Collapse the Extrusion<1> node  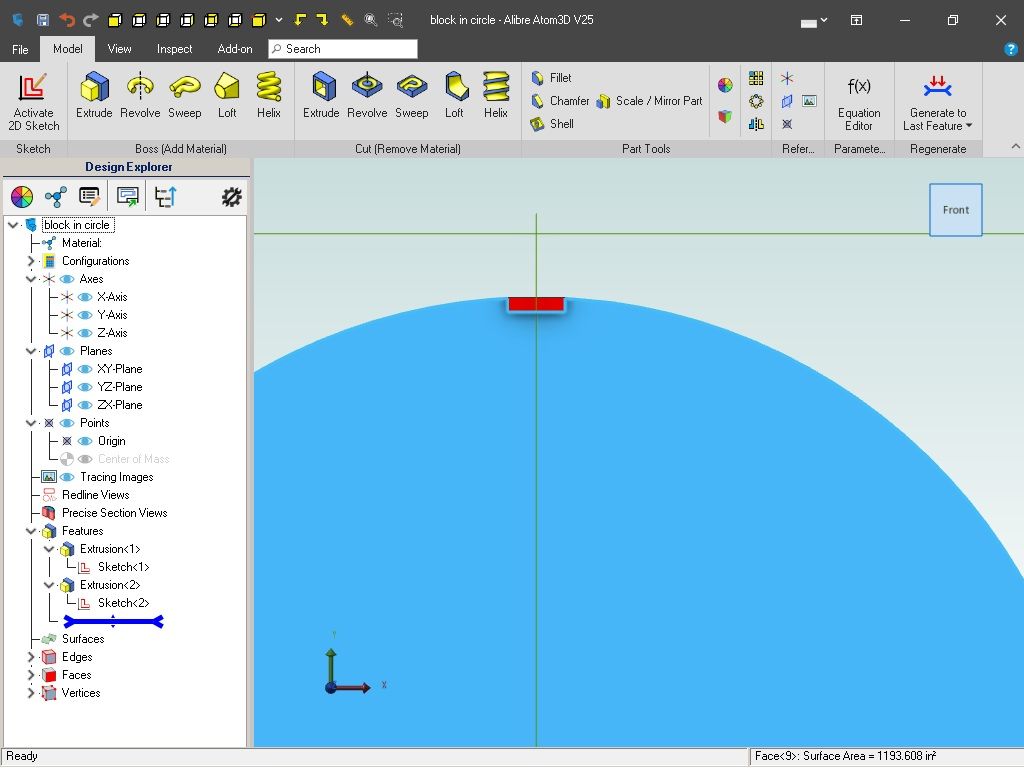(x=49, y=549)
